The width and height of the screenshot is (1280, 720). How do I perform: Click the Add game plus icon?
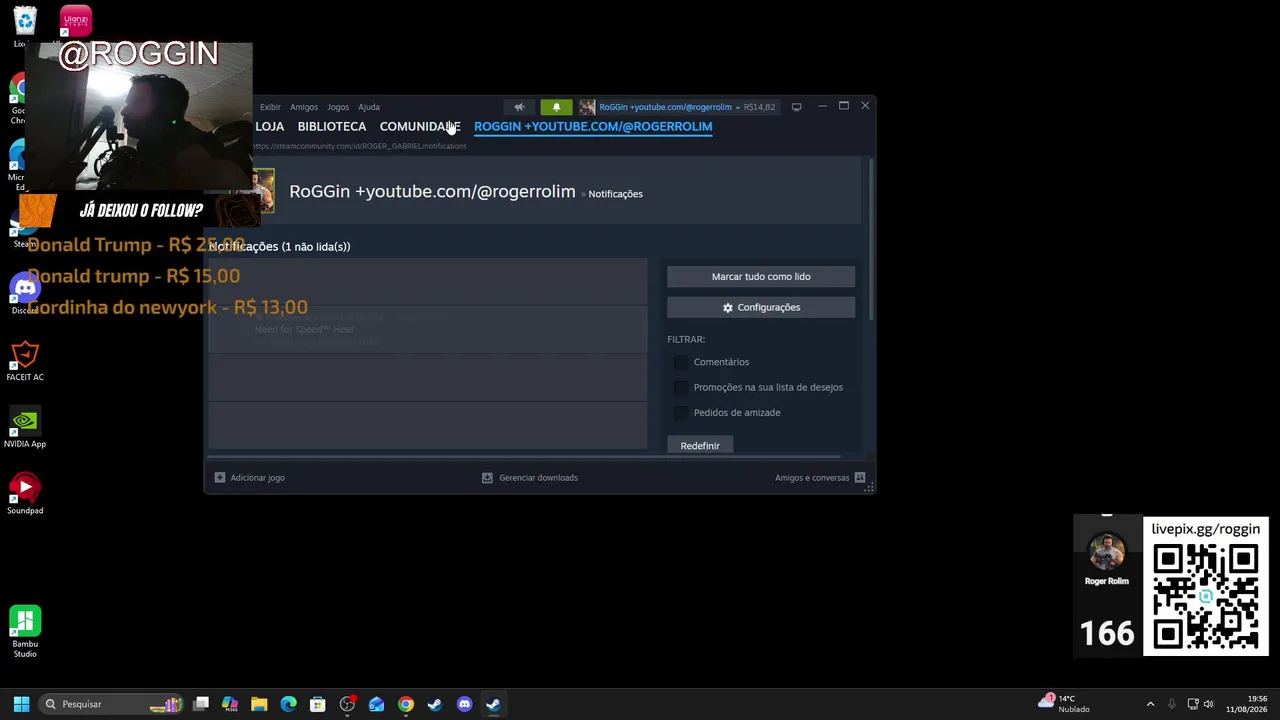pos(220,478)
